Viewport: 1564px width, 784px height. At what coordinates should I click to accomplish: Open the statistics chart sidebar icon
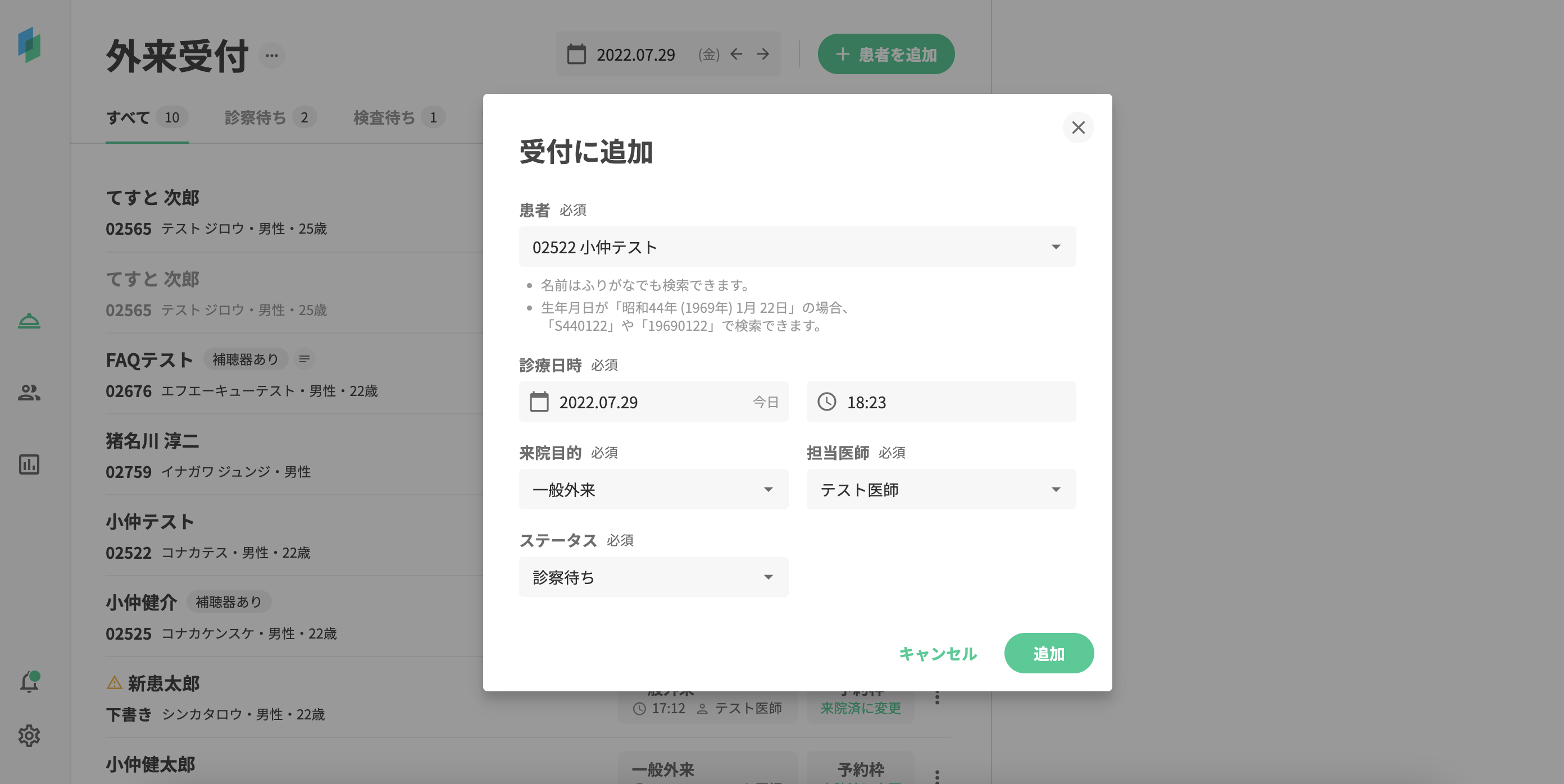[29, 464]
